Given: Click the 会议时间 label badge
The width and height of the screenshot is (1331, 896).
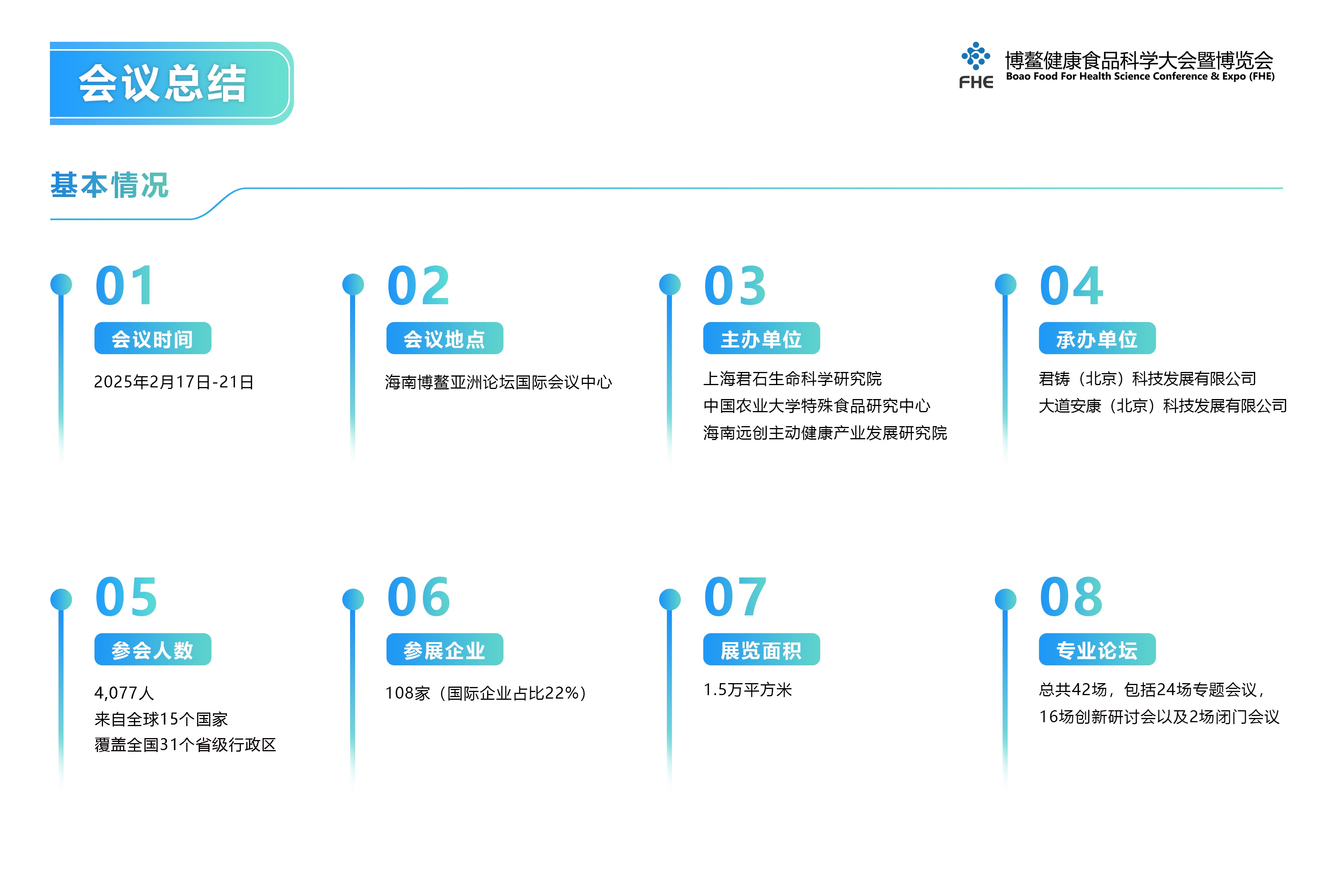Looking at the screenshot, I should [x=153, y=338].
